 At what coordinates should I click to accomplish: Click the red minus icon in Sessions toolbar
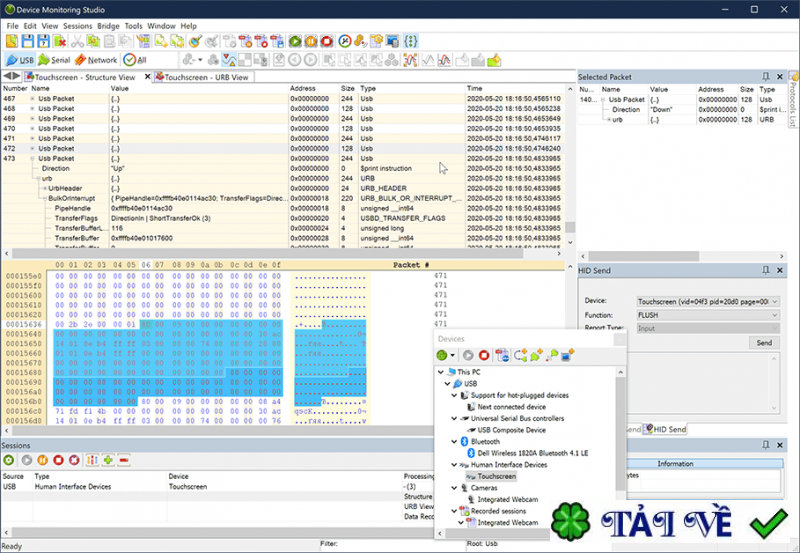point(124,459)
